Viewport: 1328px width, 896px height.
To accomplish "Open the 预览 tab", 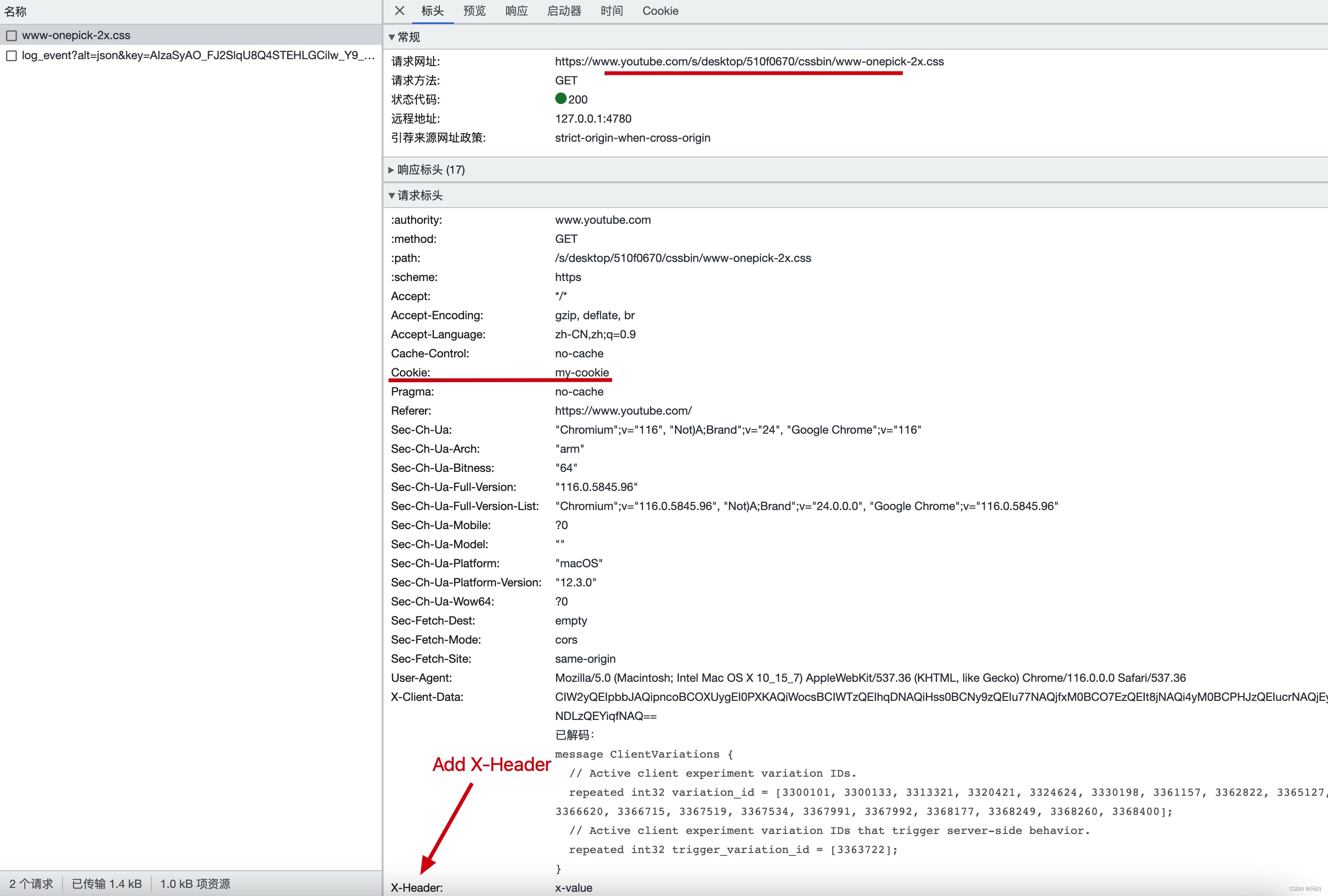I will coord(474,11).
